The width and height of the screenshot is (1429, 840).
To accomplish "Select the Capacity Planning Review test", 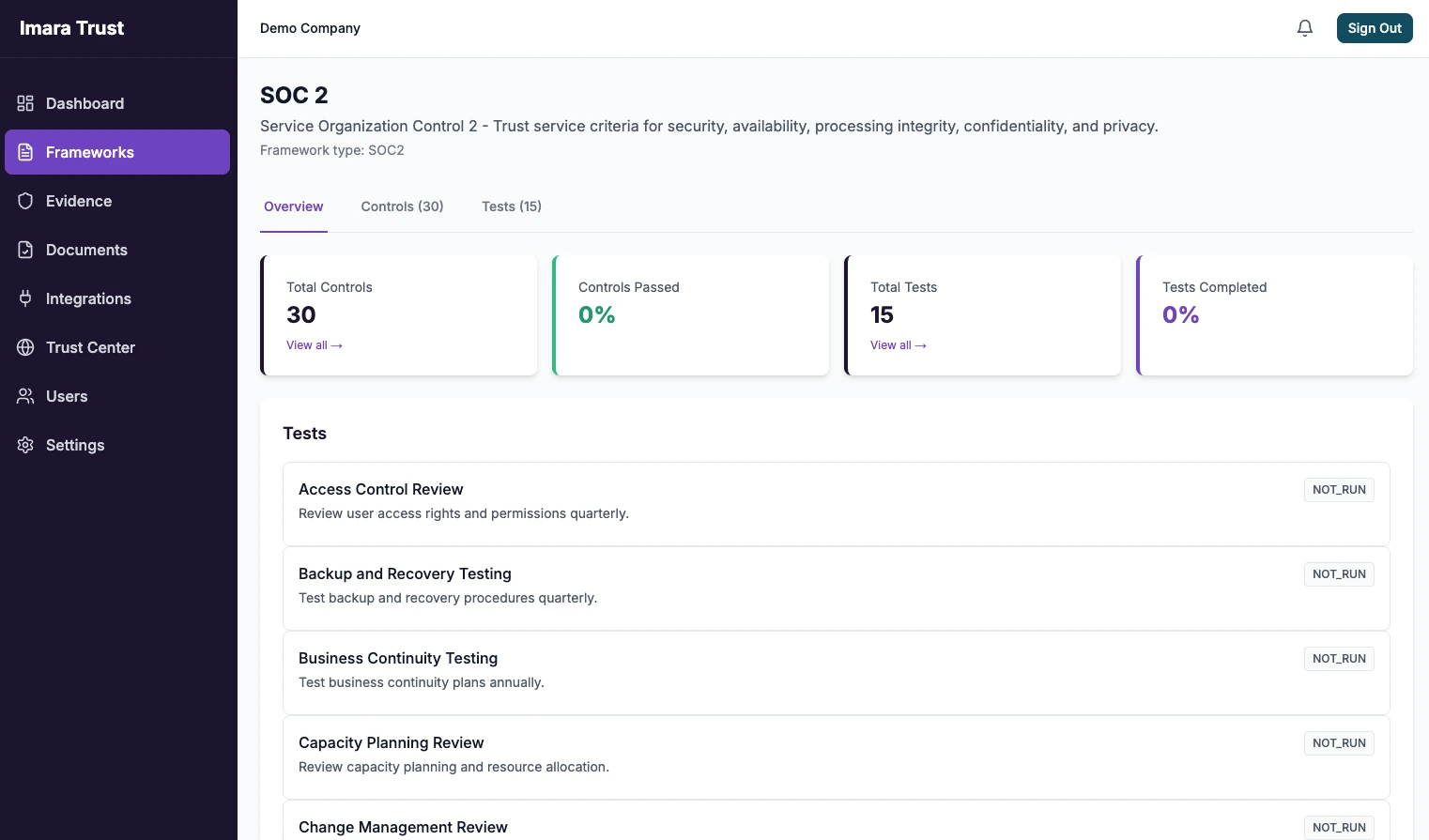I will pos(391,742).
